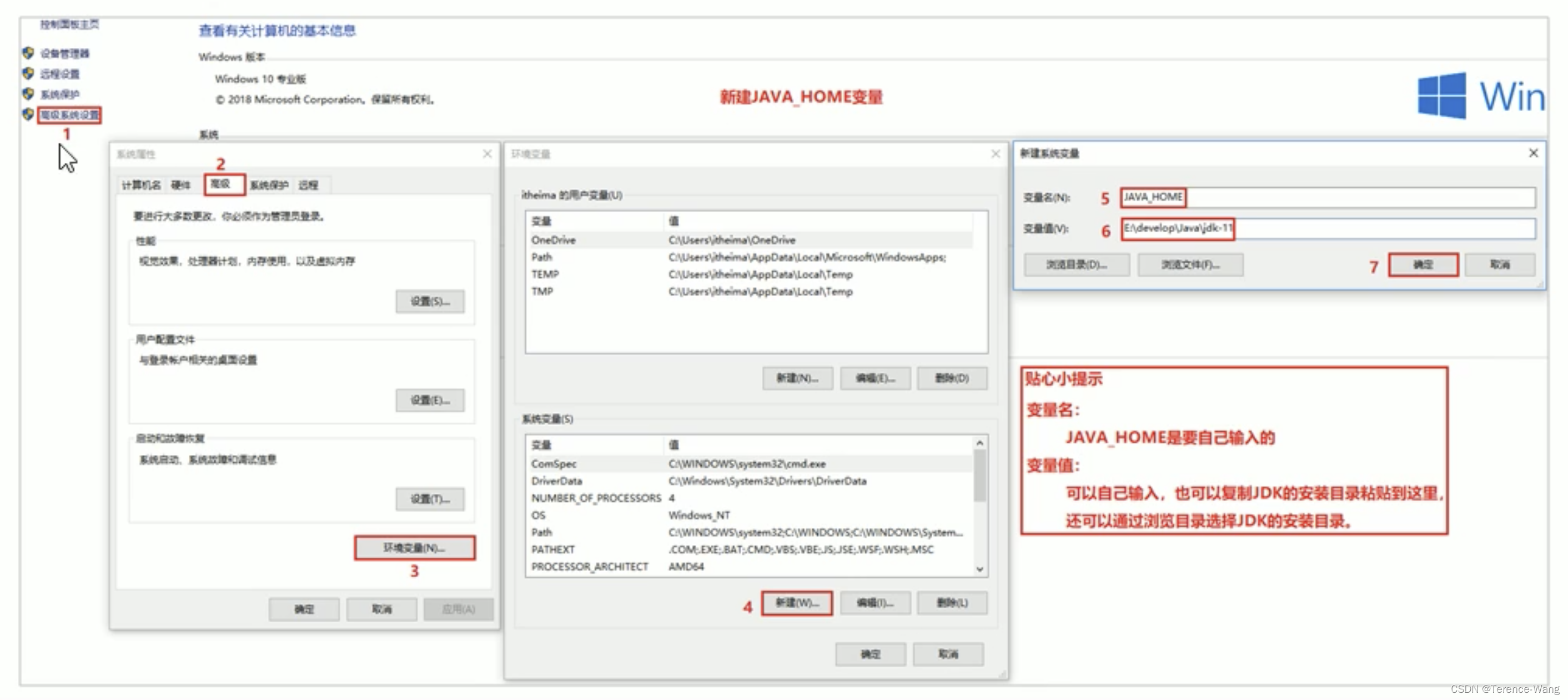Cancel the New System Variable dialog
The image size is (1568, 700).
point(1500,264)
